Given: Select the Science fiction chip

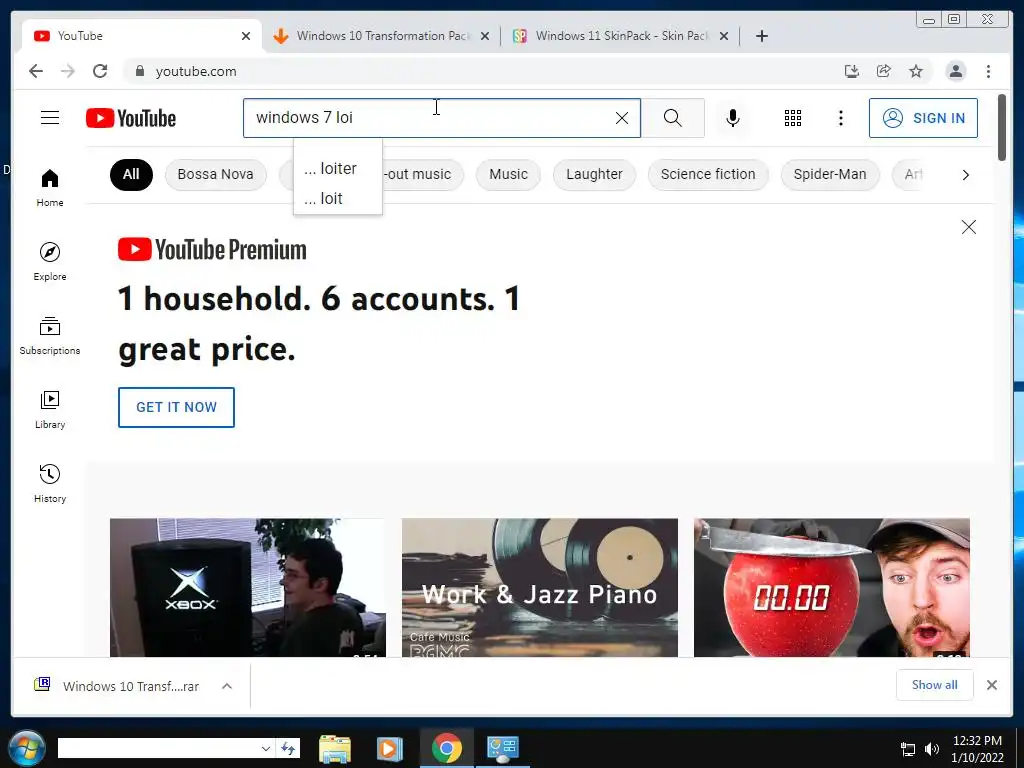Looking at the screenshot, I should [x=708, y=174].
